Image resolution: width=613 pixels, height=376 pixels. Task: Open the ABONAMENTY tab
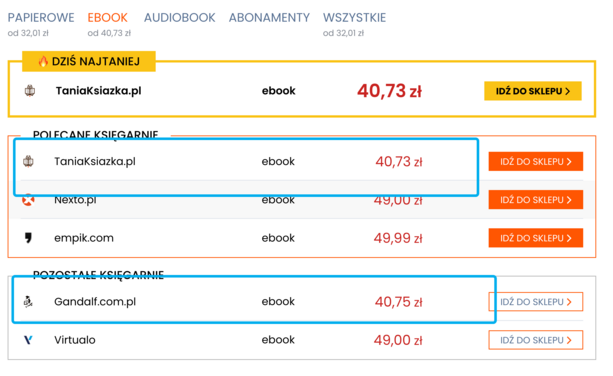[269, 18]
